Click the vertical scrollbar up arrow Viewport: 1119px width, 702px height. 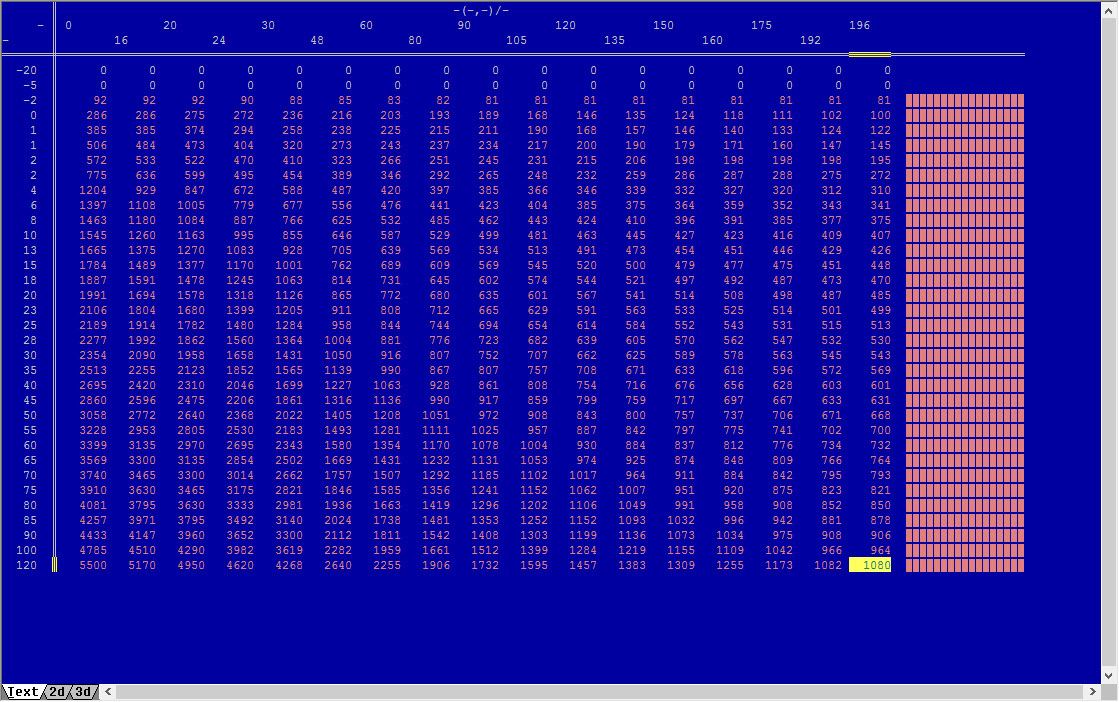point(1109,10)
